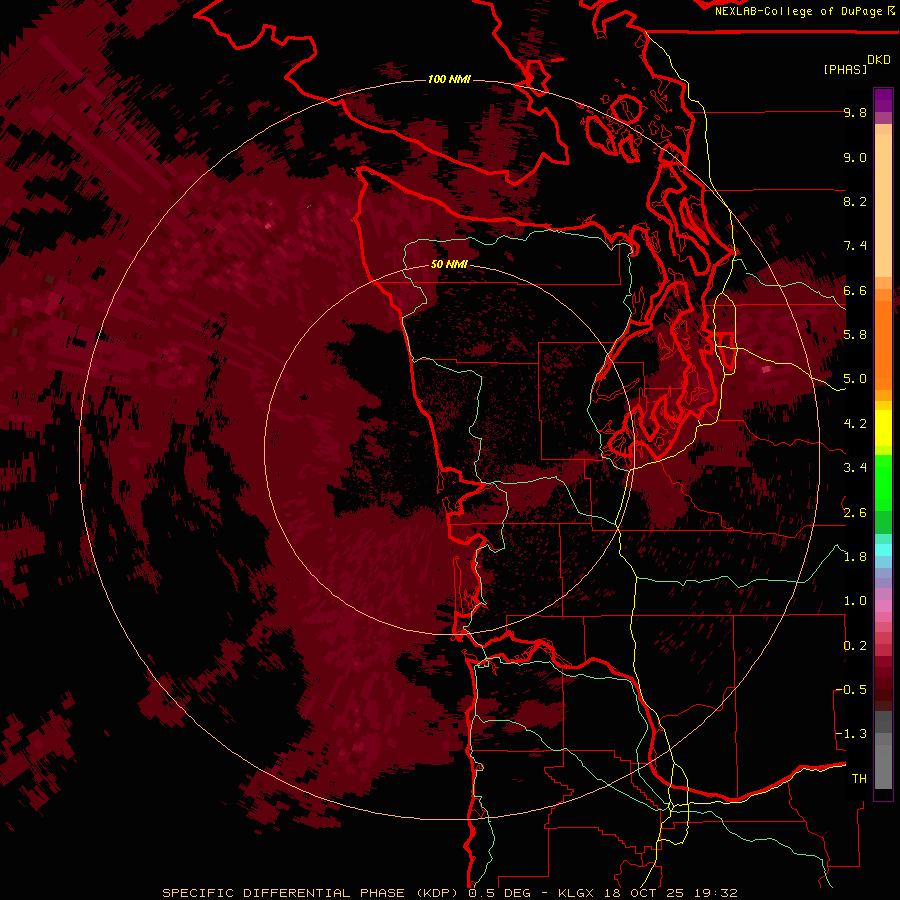Click the 1.0 legend value
This screenshot has width=900, height=900.
pos(855,601)
